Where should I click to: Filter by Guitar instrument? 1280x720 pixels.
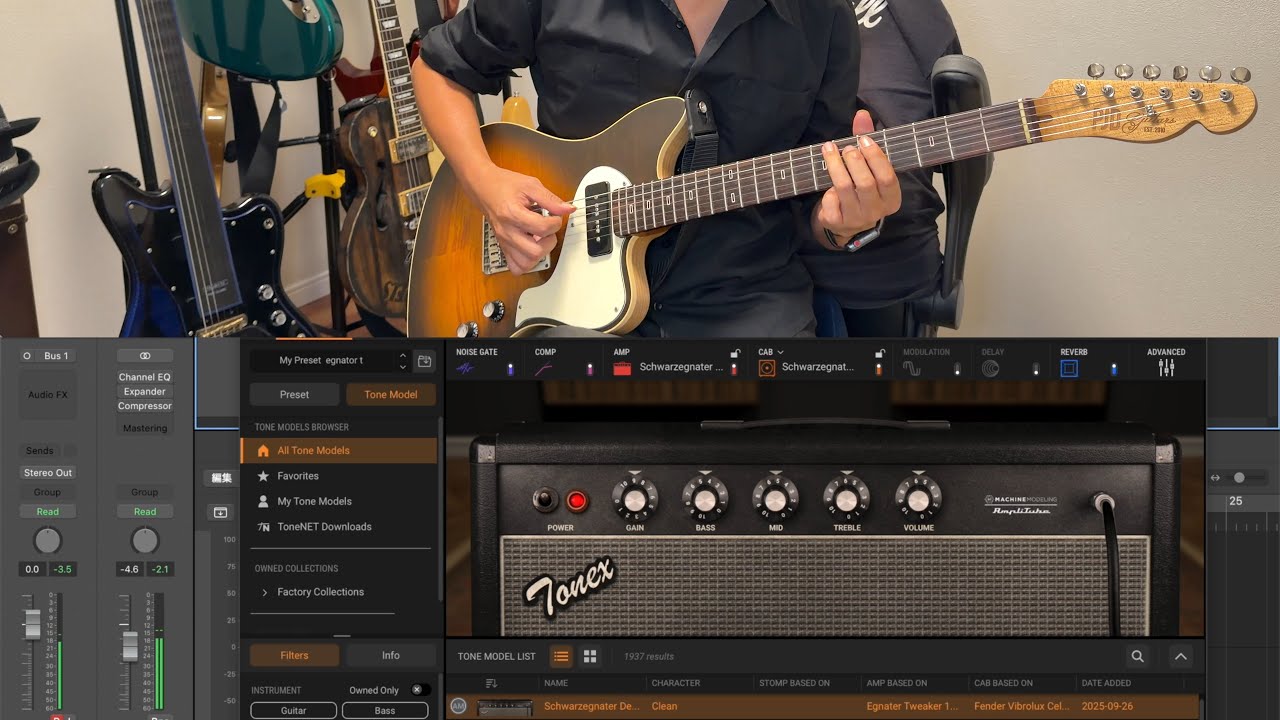point(293,710)
